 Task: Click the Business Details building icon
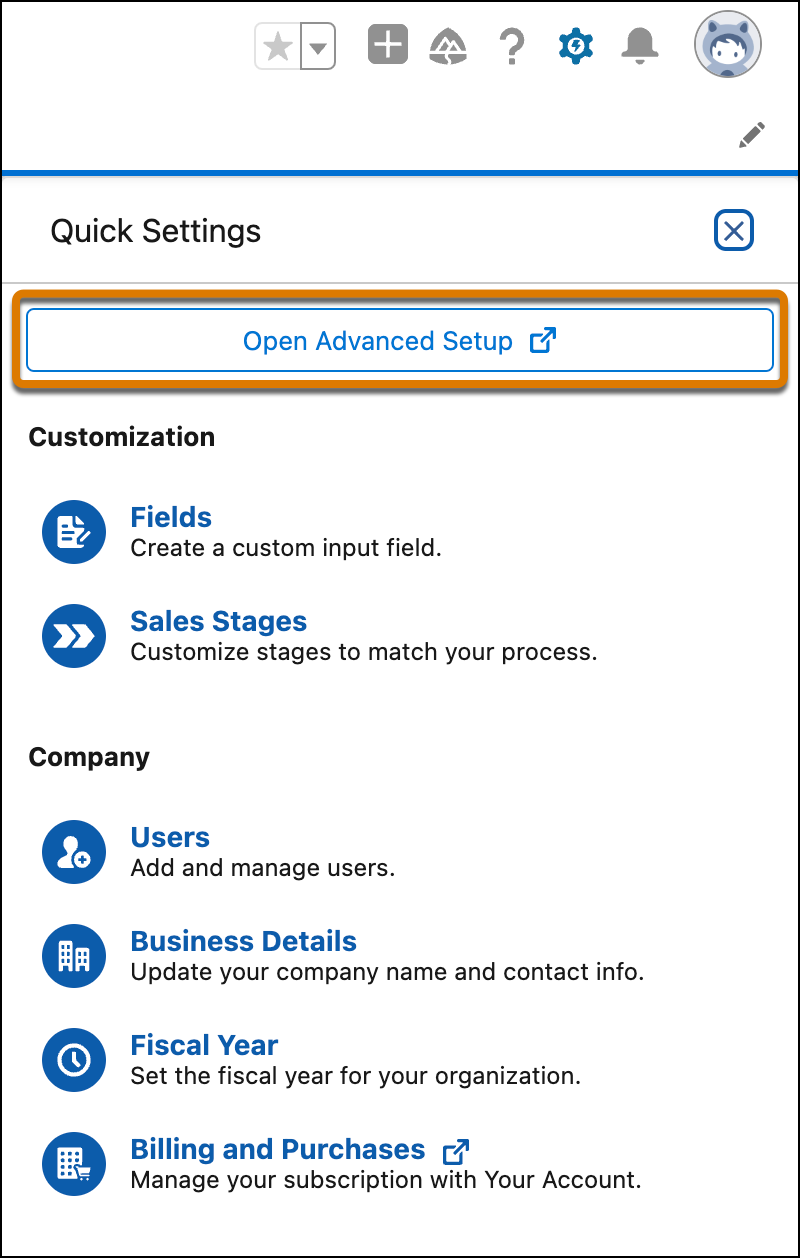tap(74, 956)
